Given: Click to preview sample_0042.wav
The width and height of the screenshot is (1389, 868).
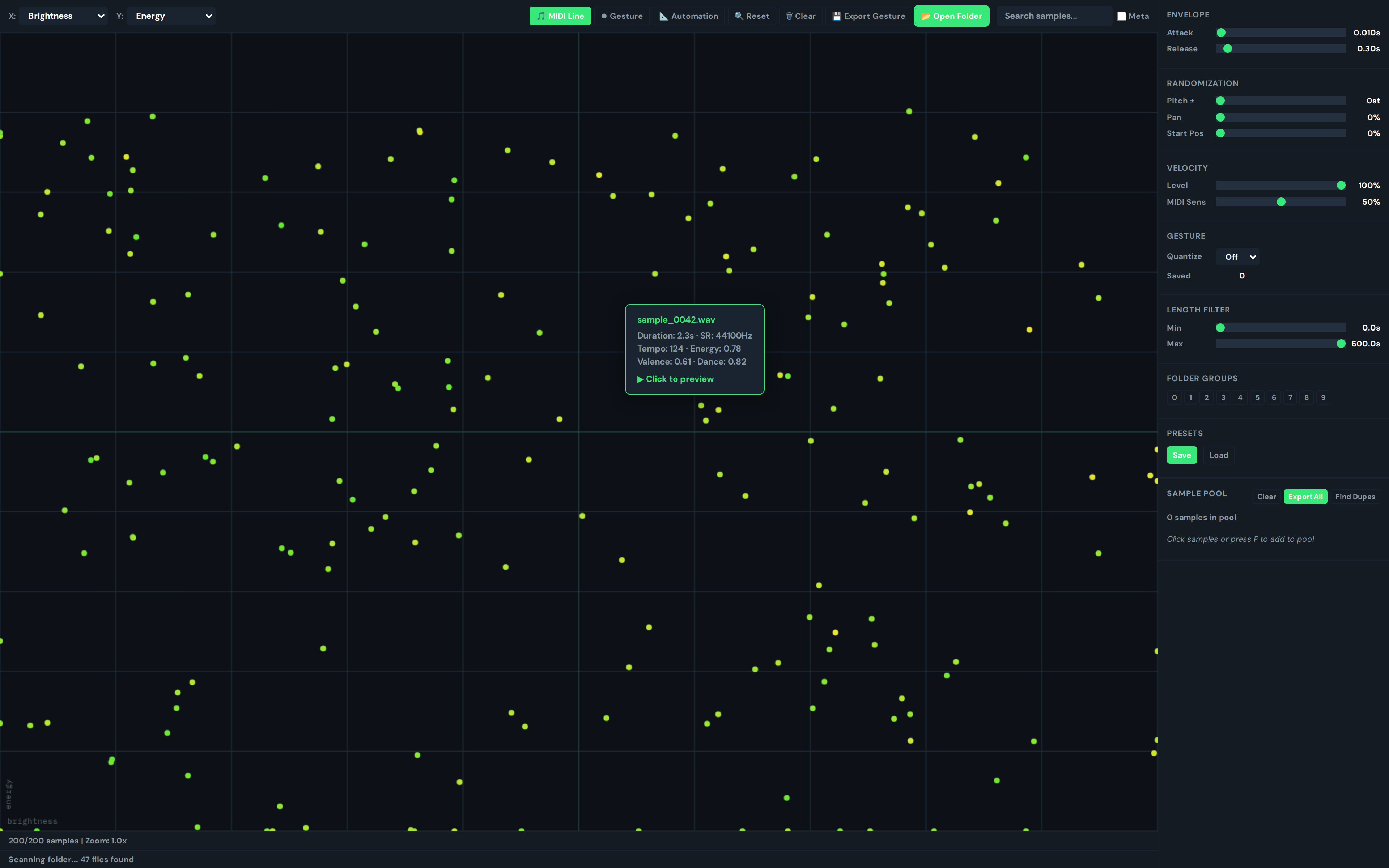Looking at the screenshot, I should (676, 379).
